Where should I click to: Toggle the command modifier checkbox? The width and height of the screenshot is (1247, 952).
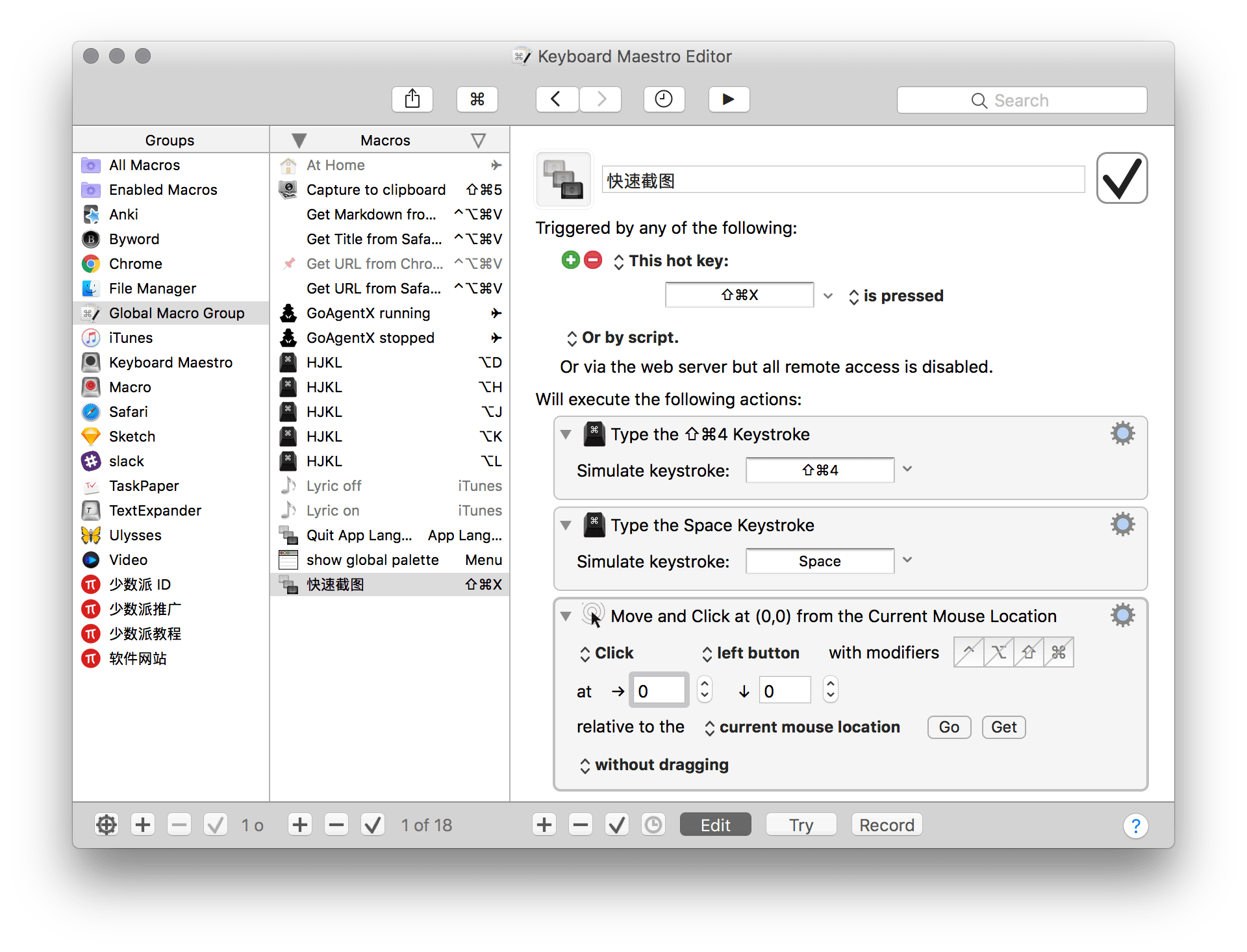(1059, 653)
